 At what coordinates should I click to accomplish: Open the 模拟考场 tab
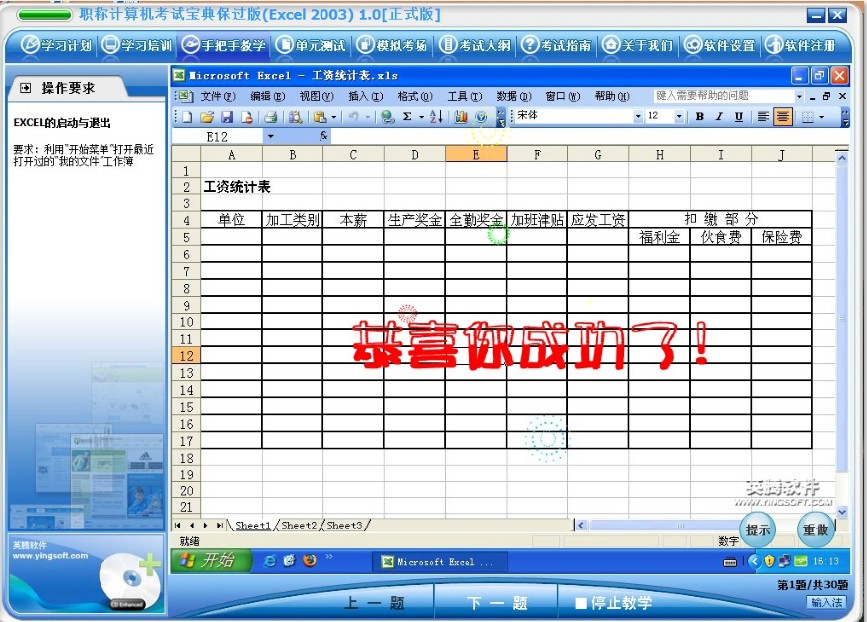pos(392,45)
